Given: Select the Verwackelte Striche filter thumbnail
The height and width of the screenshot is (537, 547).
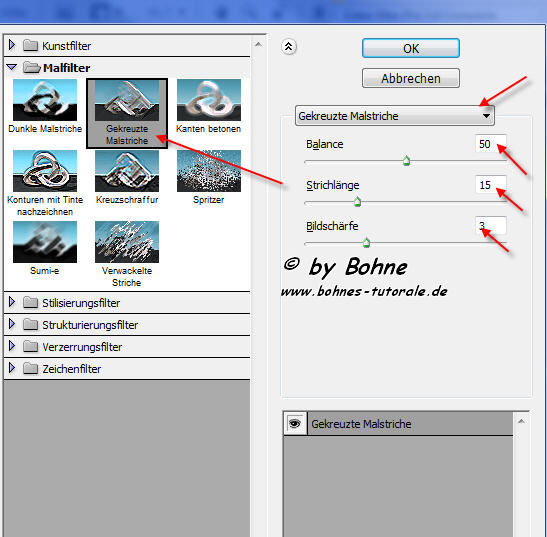Looking at the screenshot, I should [127, 242].
